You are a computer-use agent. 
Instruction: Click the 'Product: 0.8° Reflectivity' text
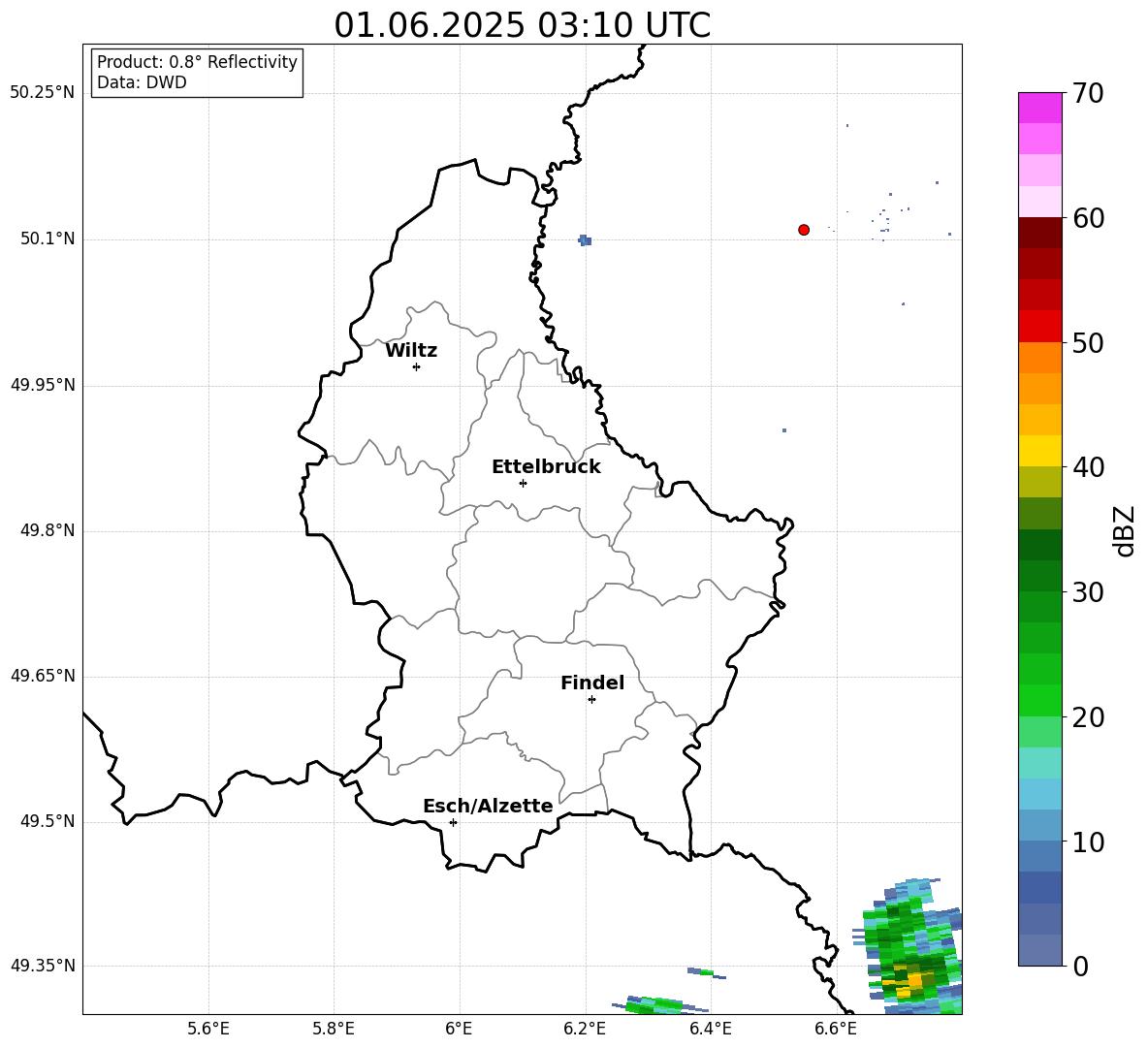[x=197, y=62]
